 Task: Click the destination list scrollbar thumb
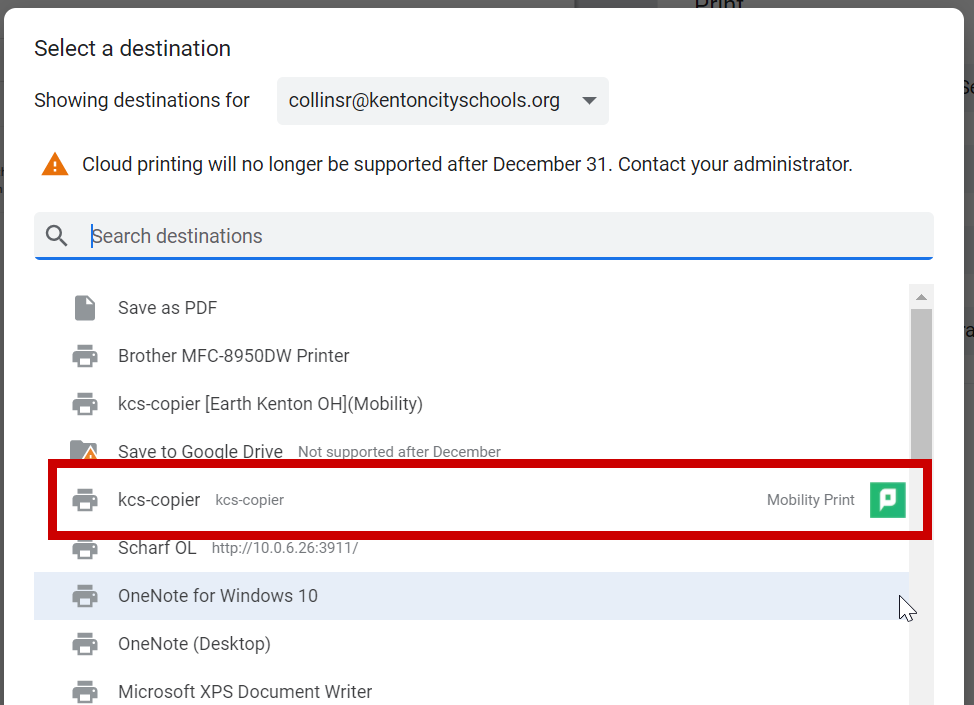(x=921, y=384)
